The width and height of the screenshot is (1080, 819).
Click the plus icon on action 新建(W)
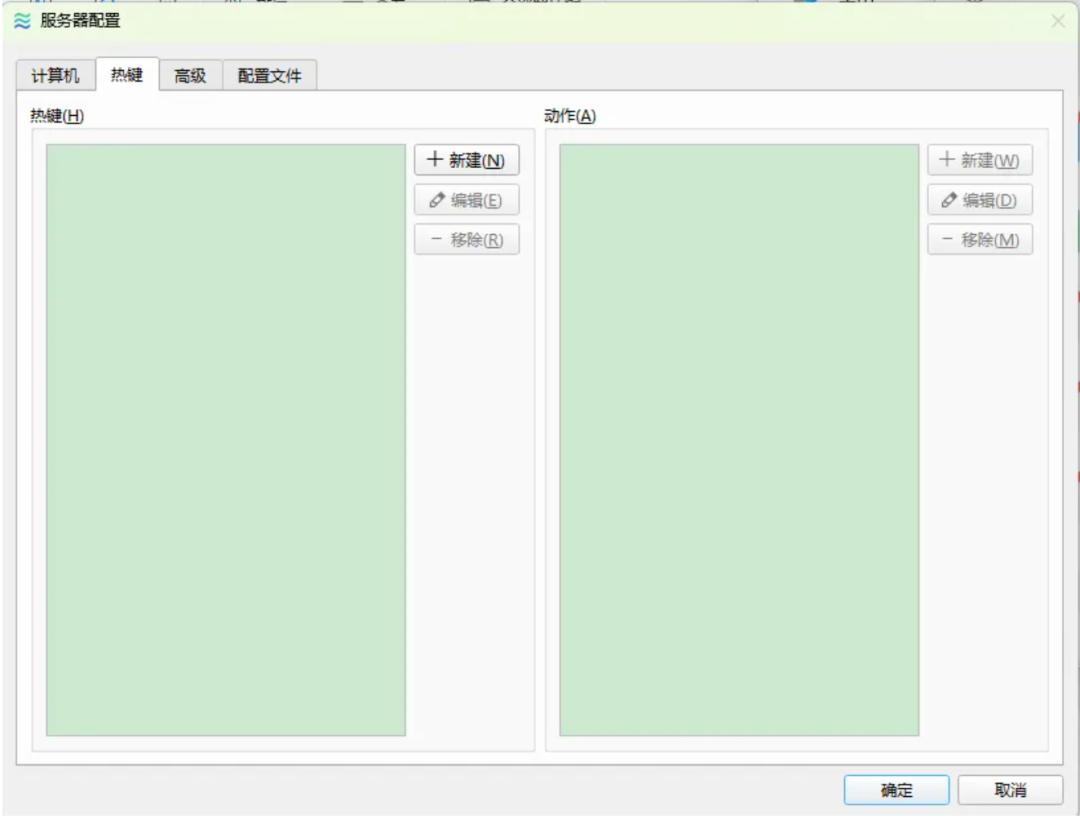click(x=948, y=160)
